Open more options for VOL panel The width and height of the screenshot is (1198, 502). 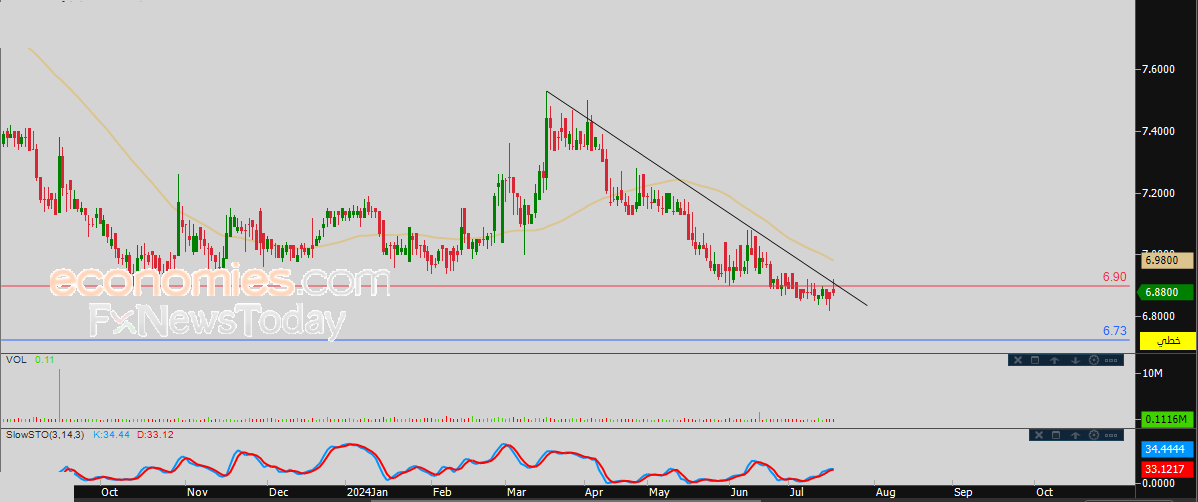tap(1113, 360)
